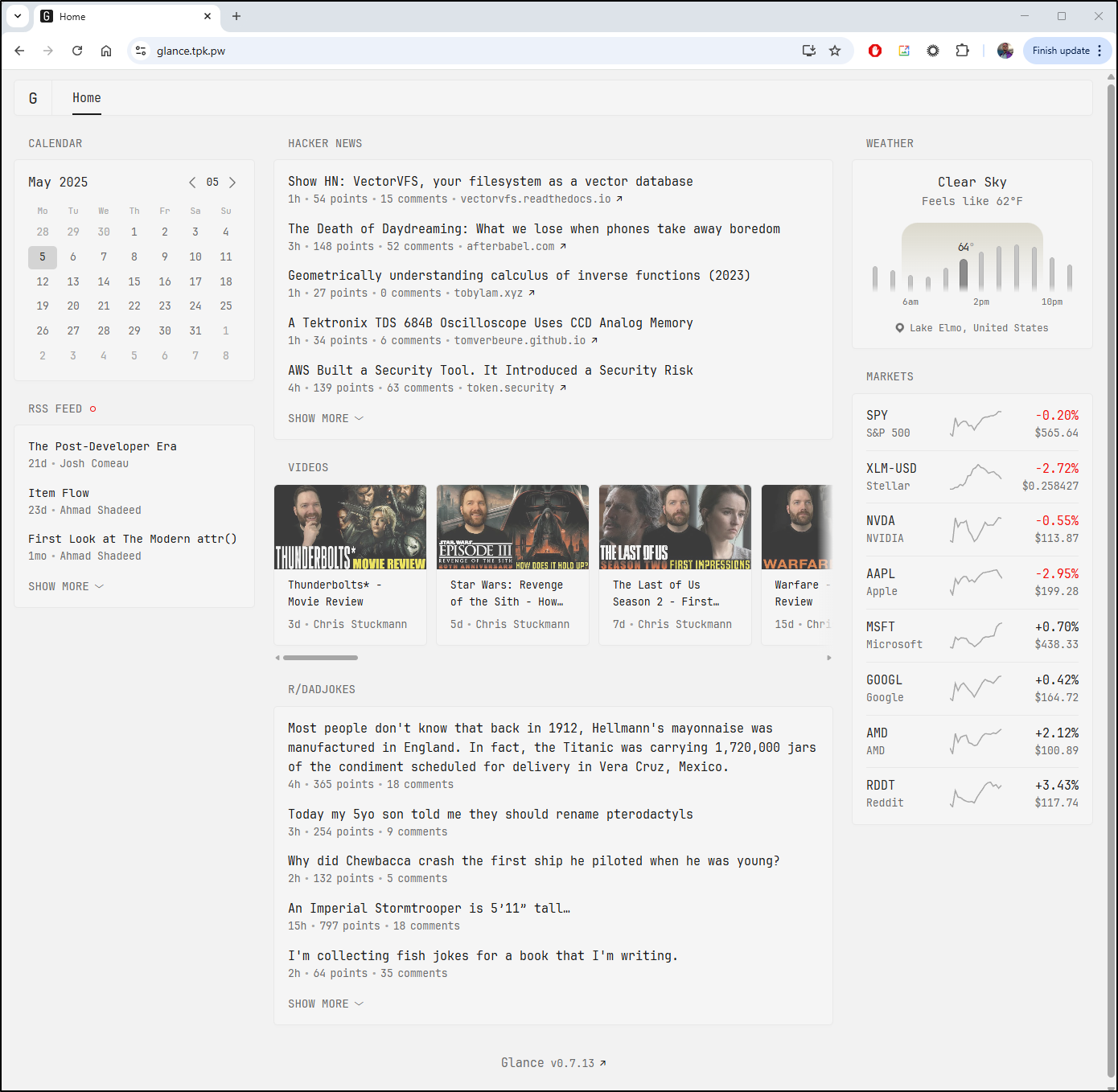This screenshot has height=1092, width=1118.
Task: Open Thunderbolts* Movie Review video thumbnail
Action: coord(350,528)
